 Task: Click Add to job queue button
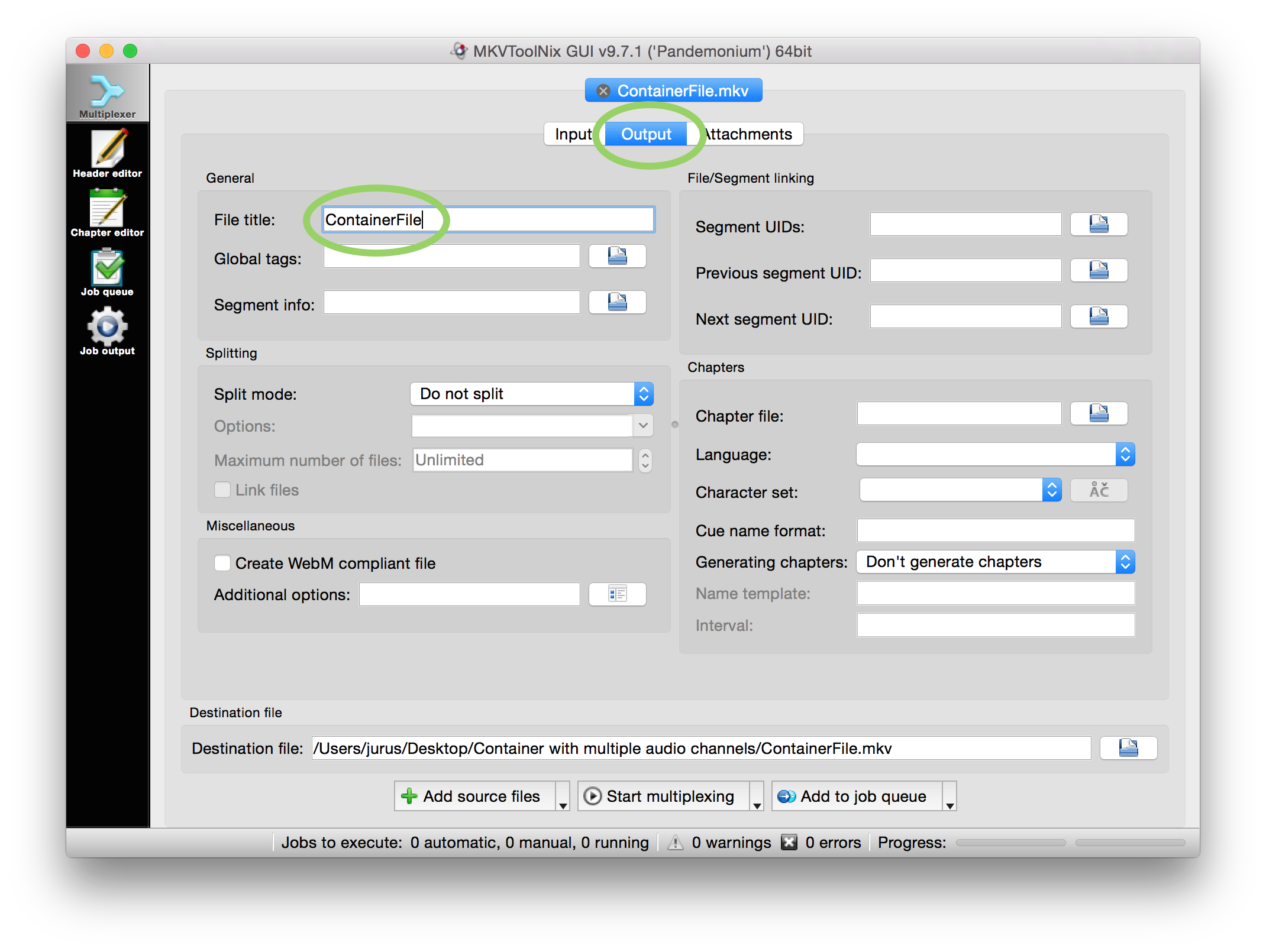(x=857, y=796)
